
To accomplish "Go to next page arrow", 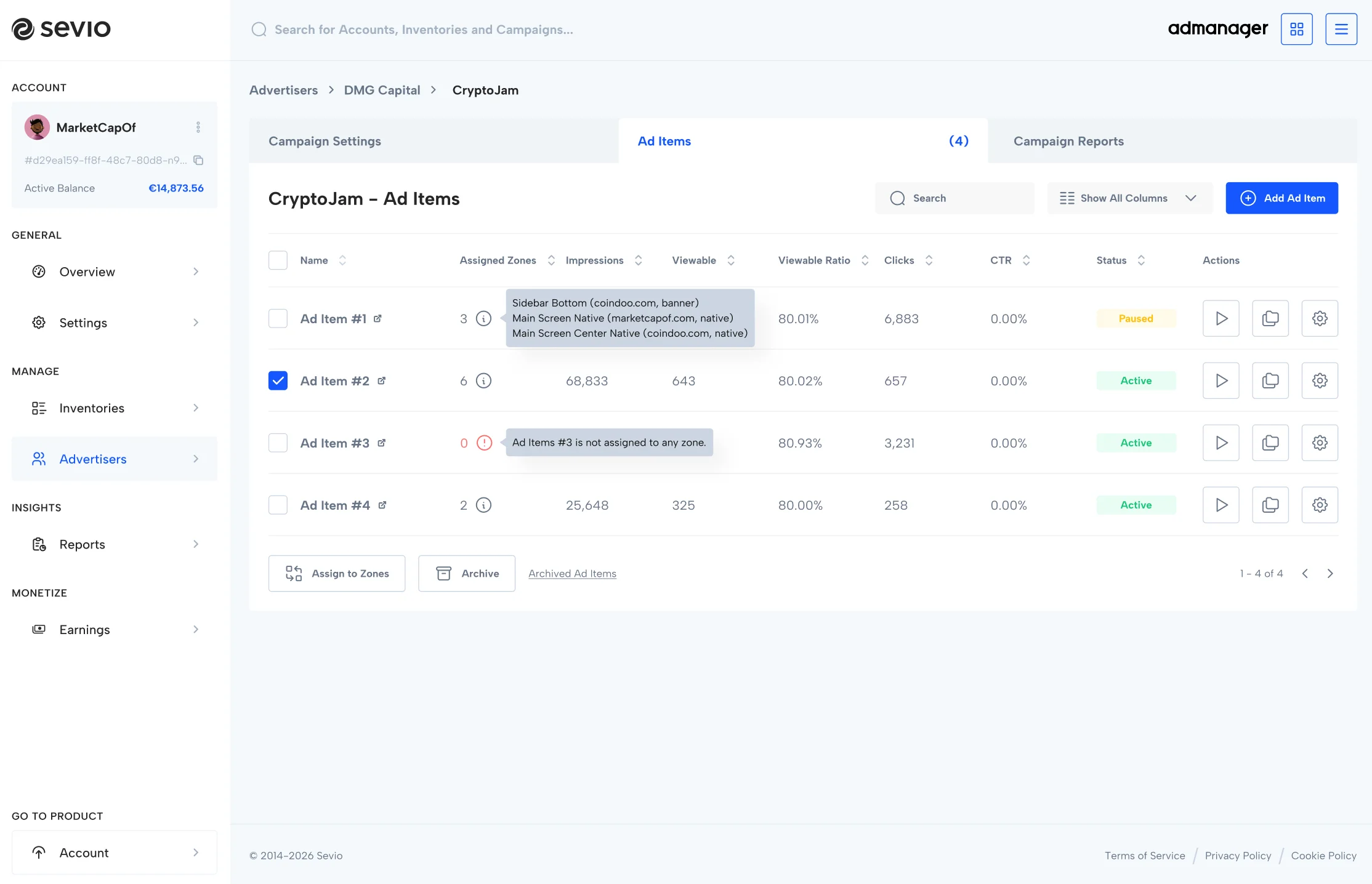I will [1330, 573].
